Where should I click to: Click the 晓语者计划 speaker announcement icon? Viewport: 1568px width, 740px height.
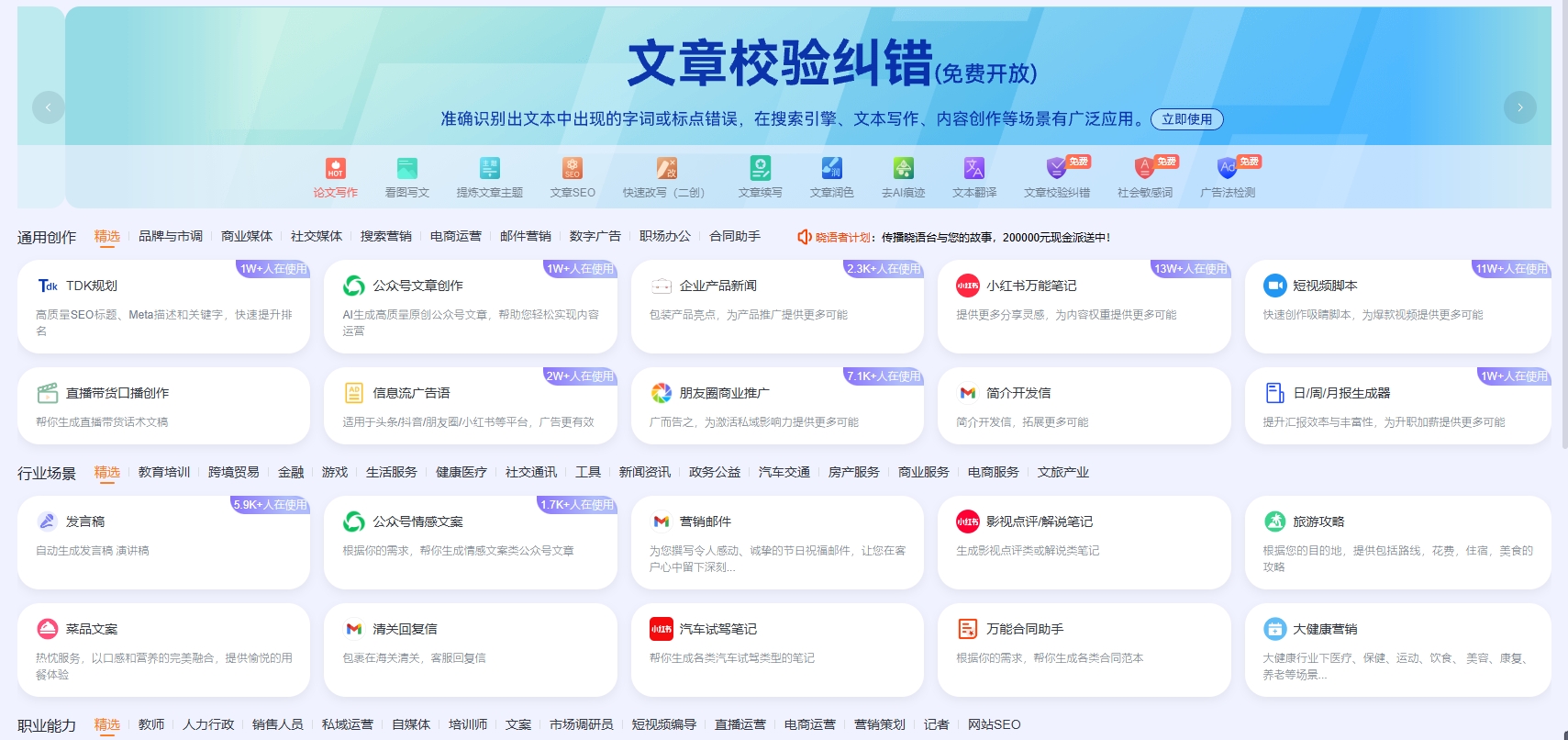point(804,237)
